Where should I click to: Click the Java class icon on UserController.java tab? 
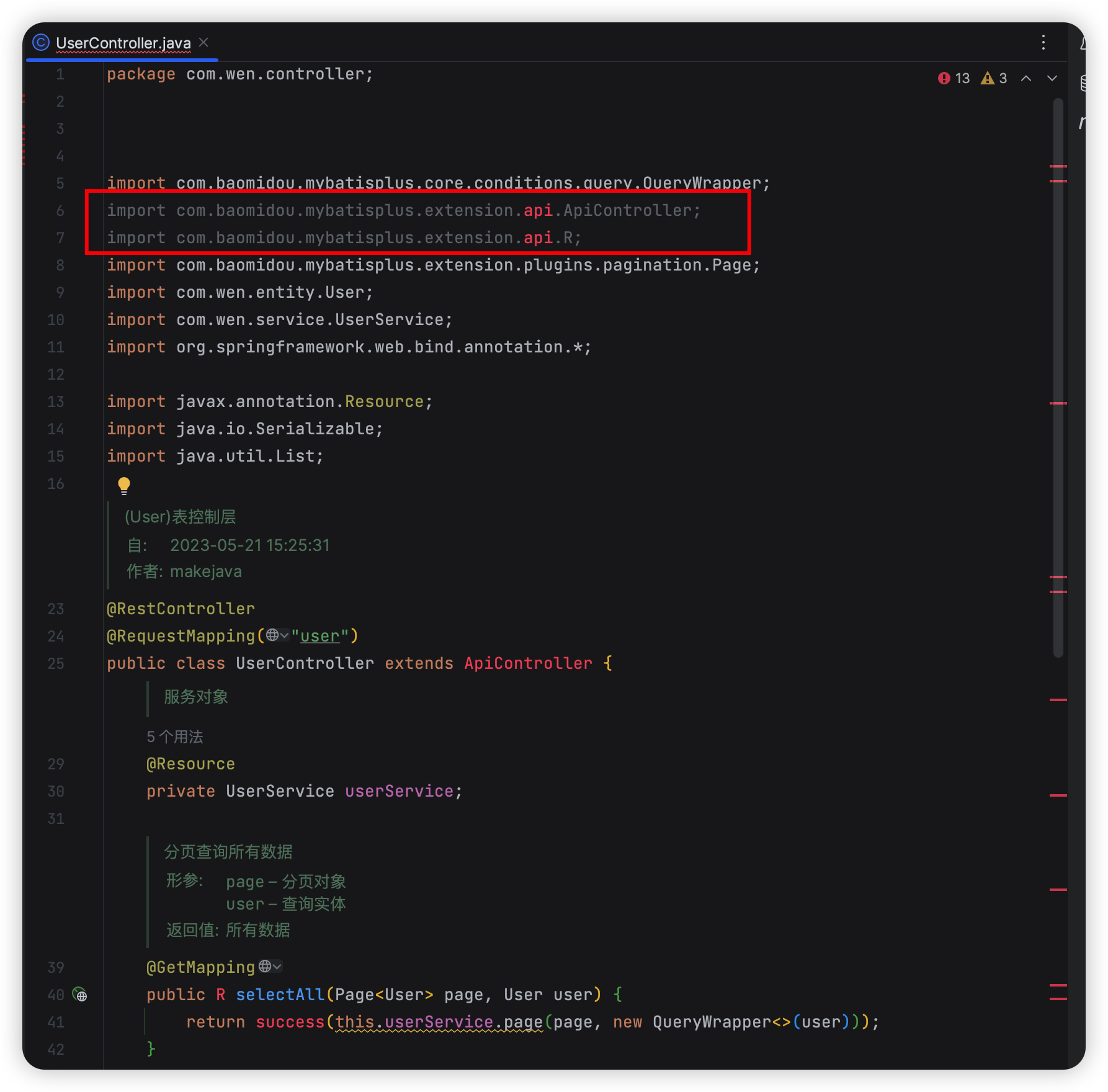click(x=40, y=43)
